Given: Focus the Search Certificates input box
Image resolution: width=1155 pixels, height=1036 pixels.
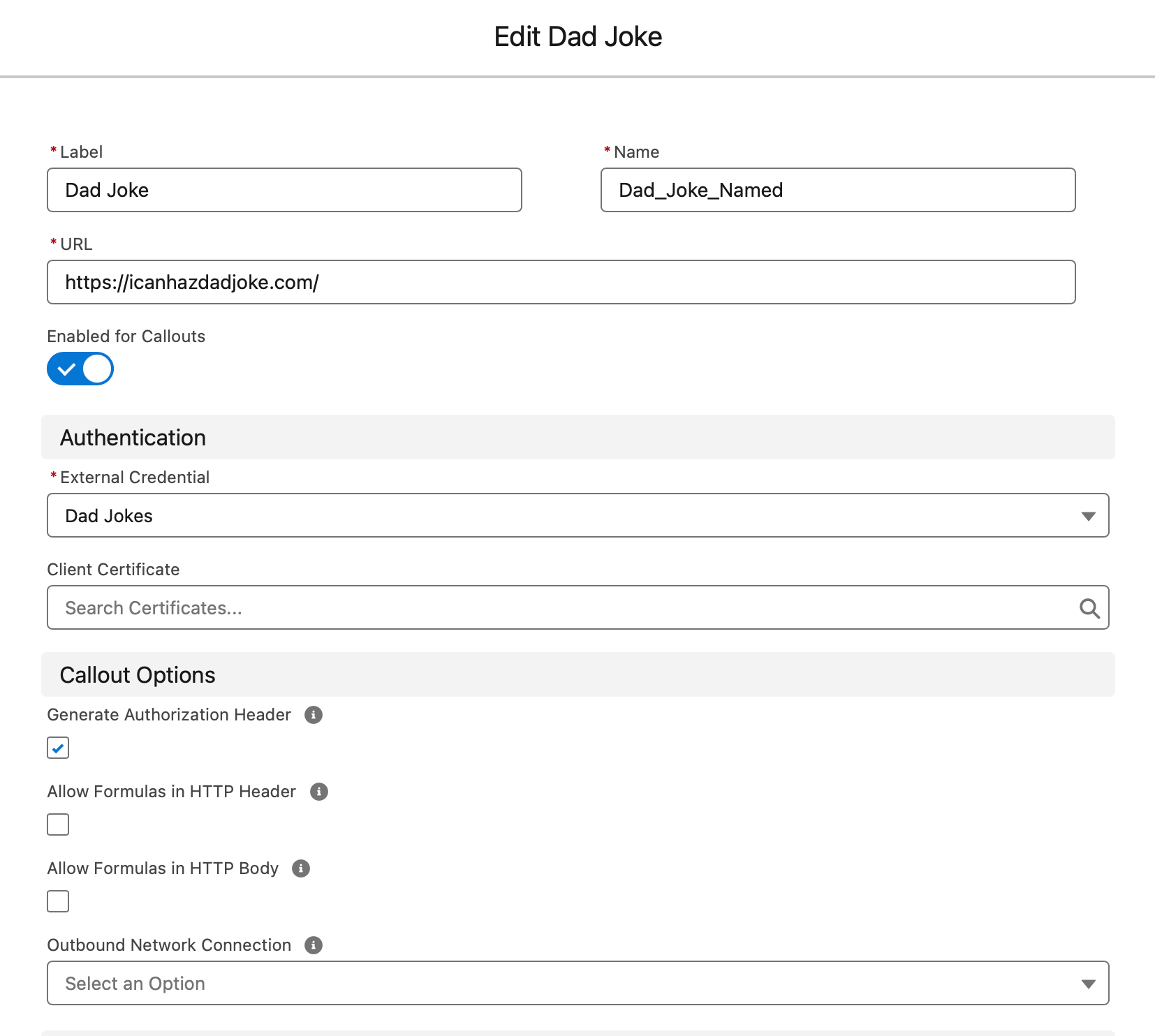Looking at the screenshot, I should pos(577,607).
